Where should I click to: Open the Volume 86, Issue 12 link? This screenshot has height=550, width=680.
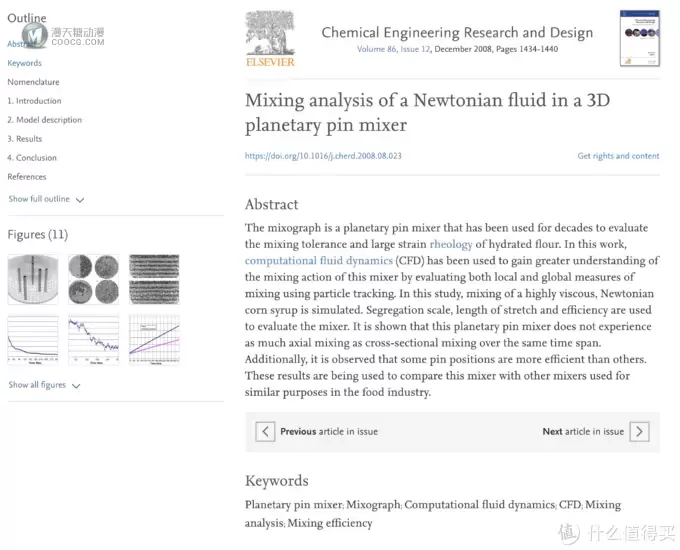[393, 49]
